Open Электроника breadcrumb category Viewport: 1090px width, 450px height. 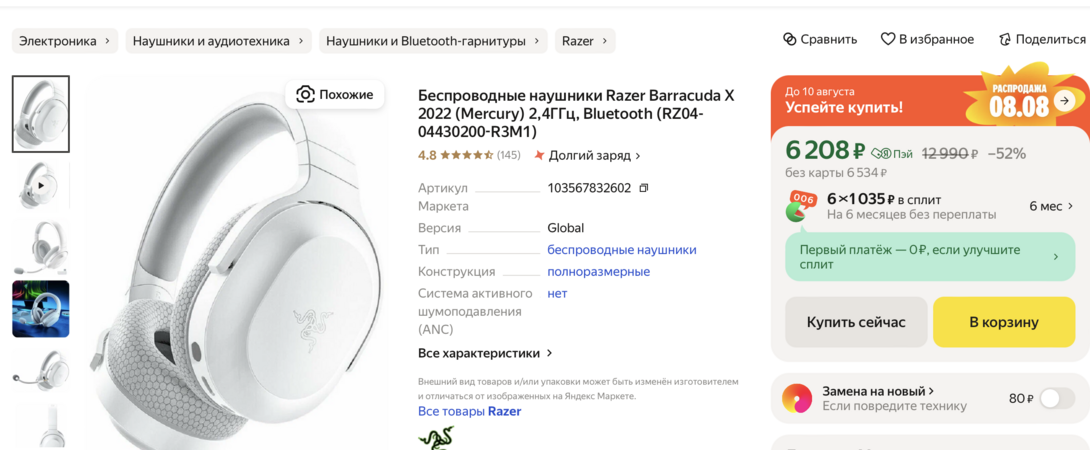click(65, 41)
